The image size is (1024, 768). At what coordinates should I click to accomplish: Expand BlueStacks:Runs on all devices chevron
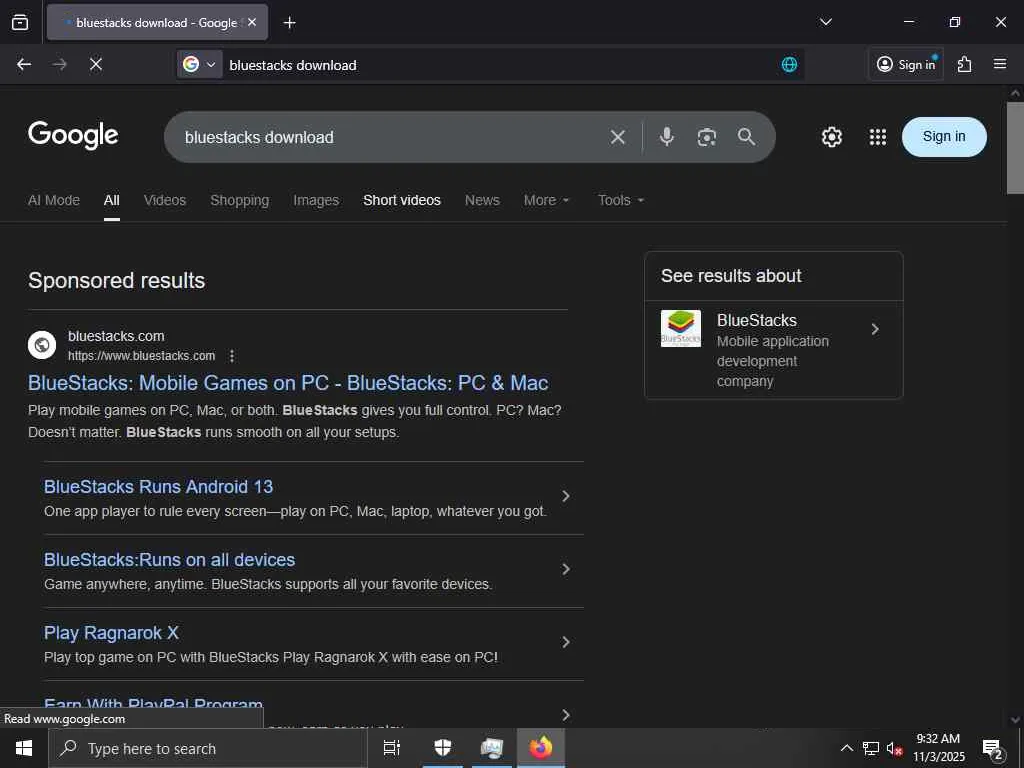click(x=566, y=569)
